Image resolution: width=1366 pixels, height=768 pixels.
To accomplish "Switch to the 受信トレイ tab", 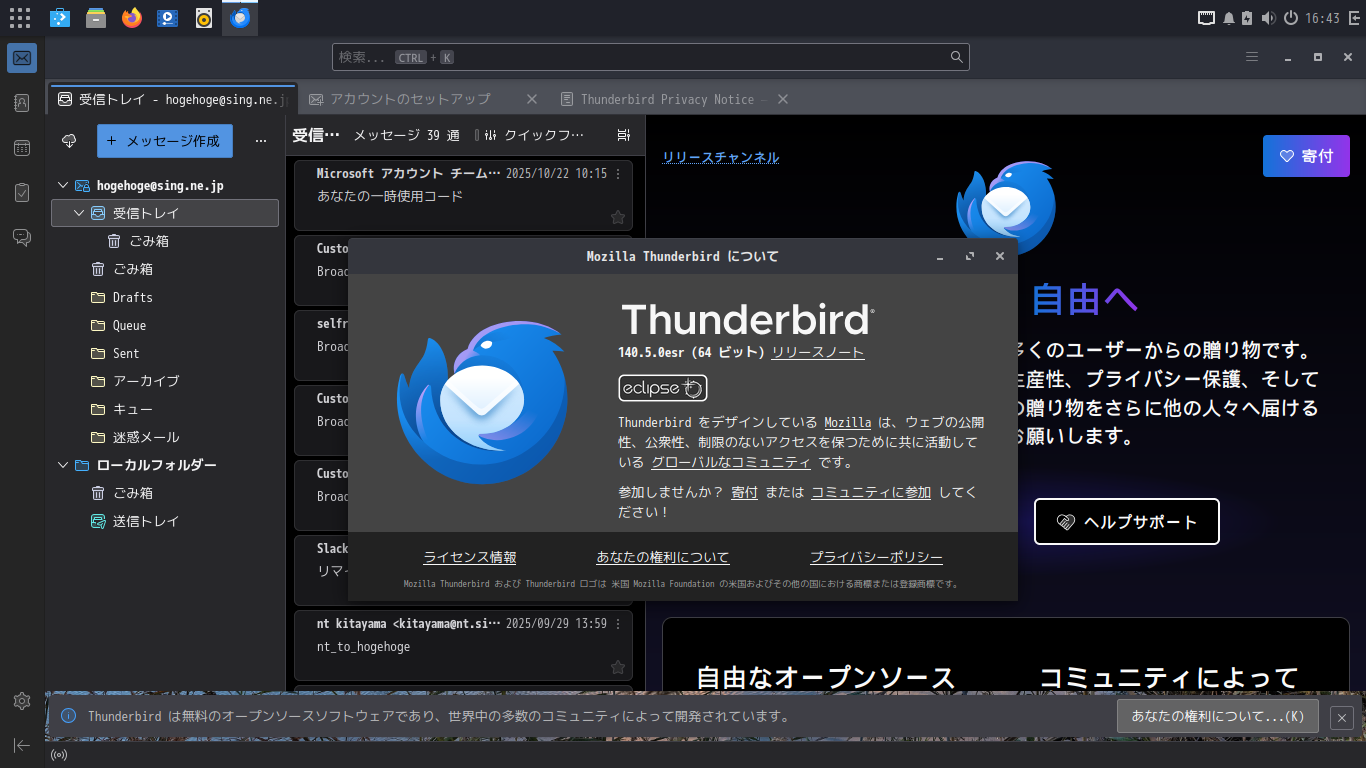I will [172, 99].
